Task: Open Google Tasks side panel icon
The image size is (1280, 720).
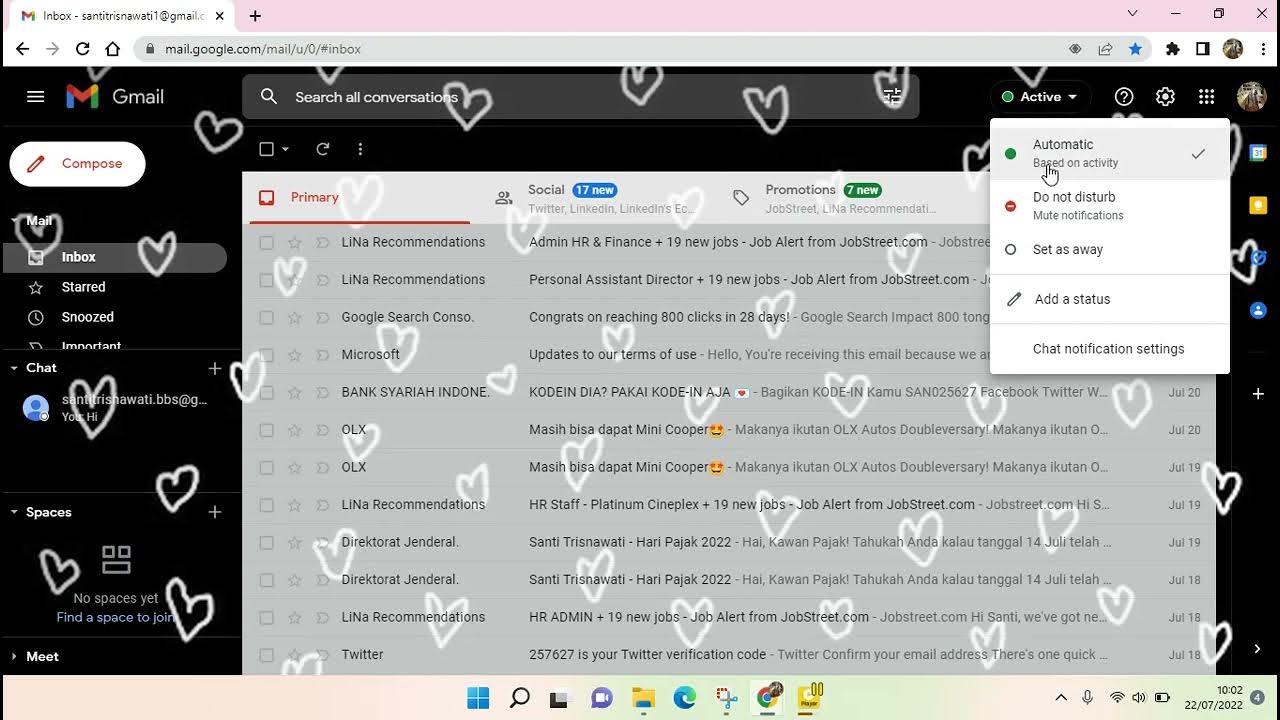Action: coord(1258,258)
